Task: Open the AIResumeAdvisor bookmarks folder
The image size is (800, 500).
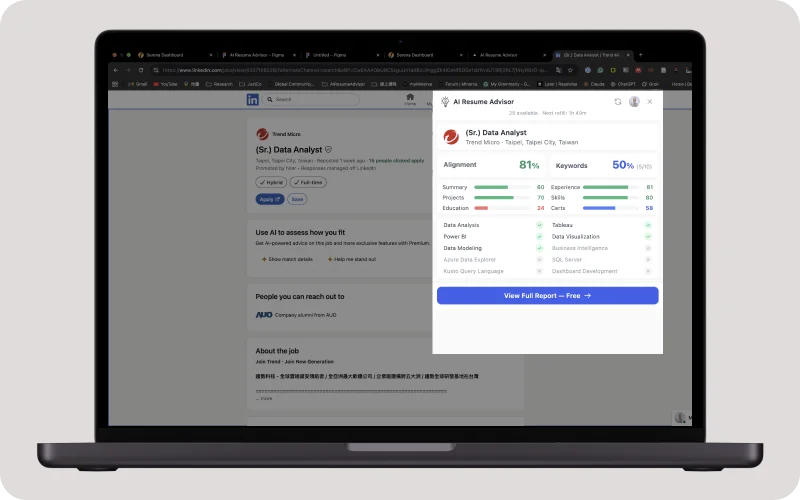Action: tap(343, 84)
